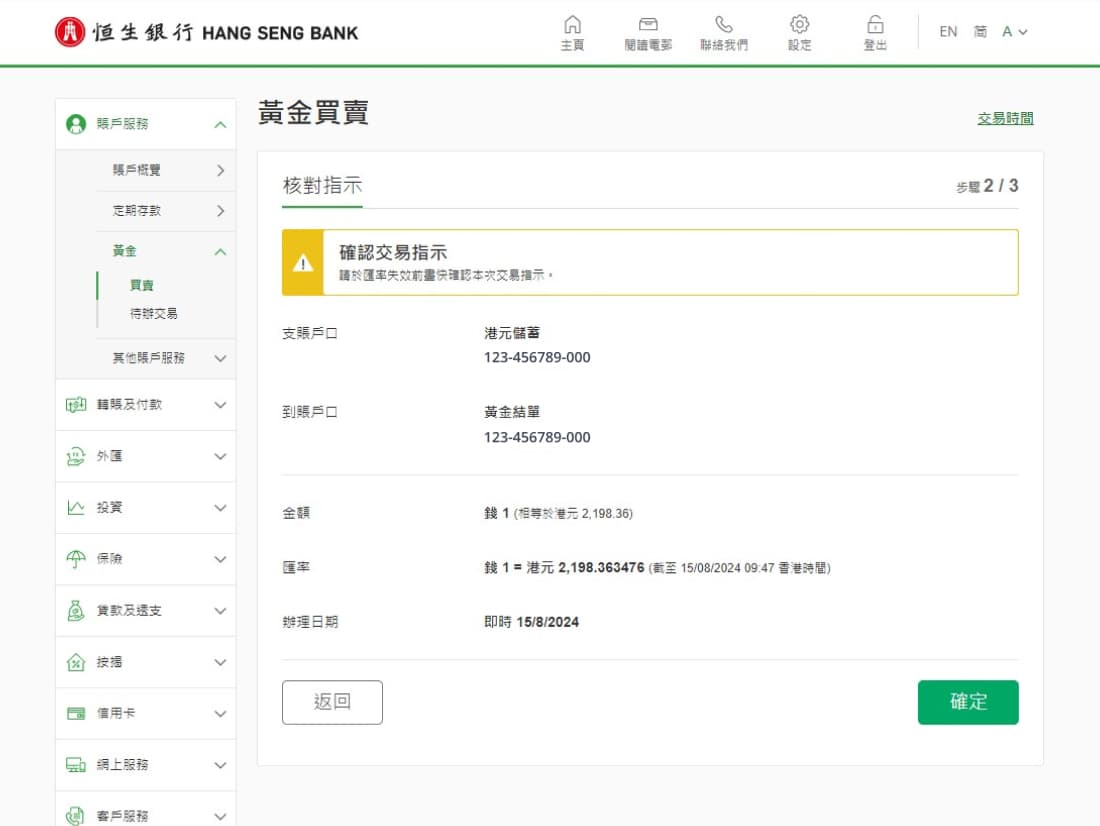The width and height of the screenshot is (1100, 826).
Task: Collapse the 賬戶服務 section chevron
Action: (x=220, y=124)
